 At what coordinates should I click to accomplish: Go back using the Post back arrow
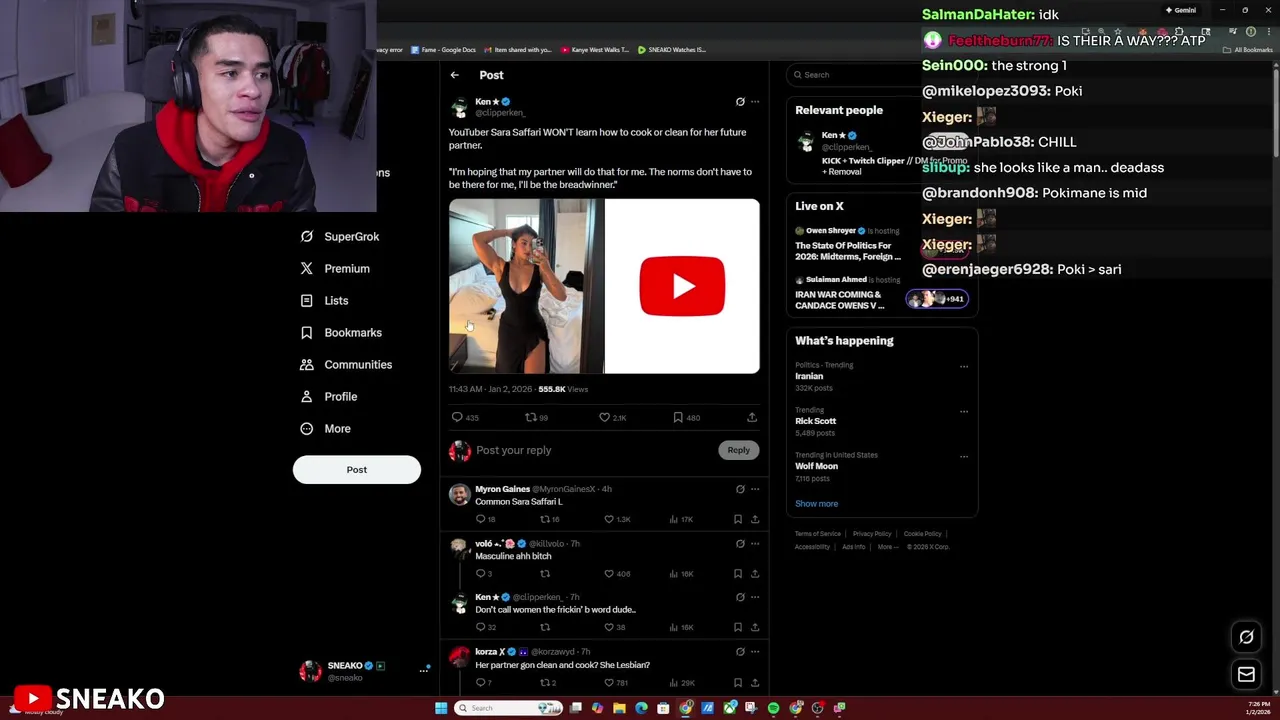click(x=455, y=75)
